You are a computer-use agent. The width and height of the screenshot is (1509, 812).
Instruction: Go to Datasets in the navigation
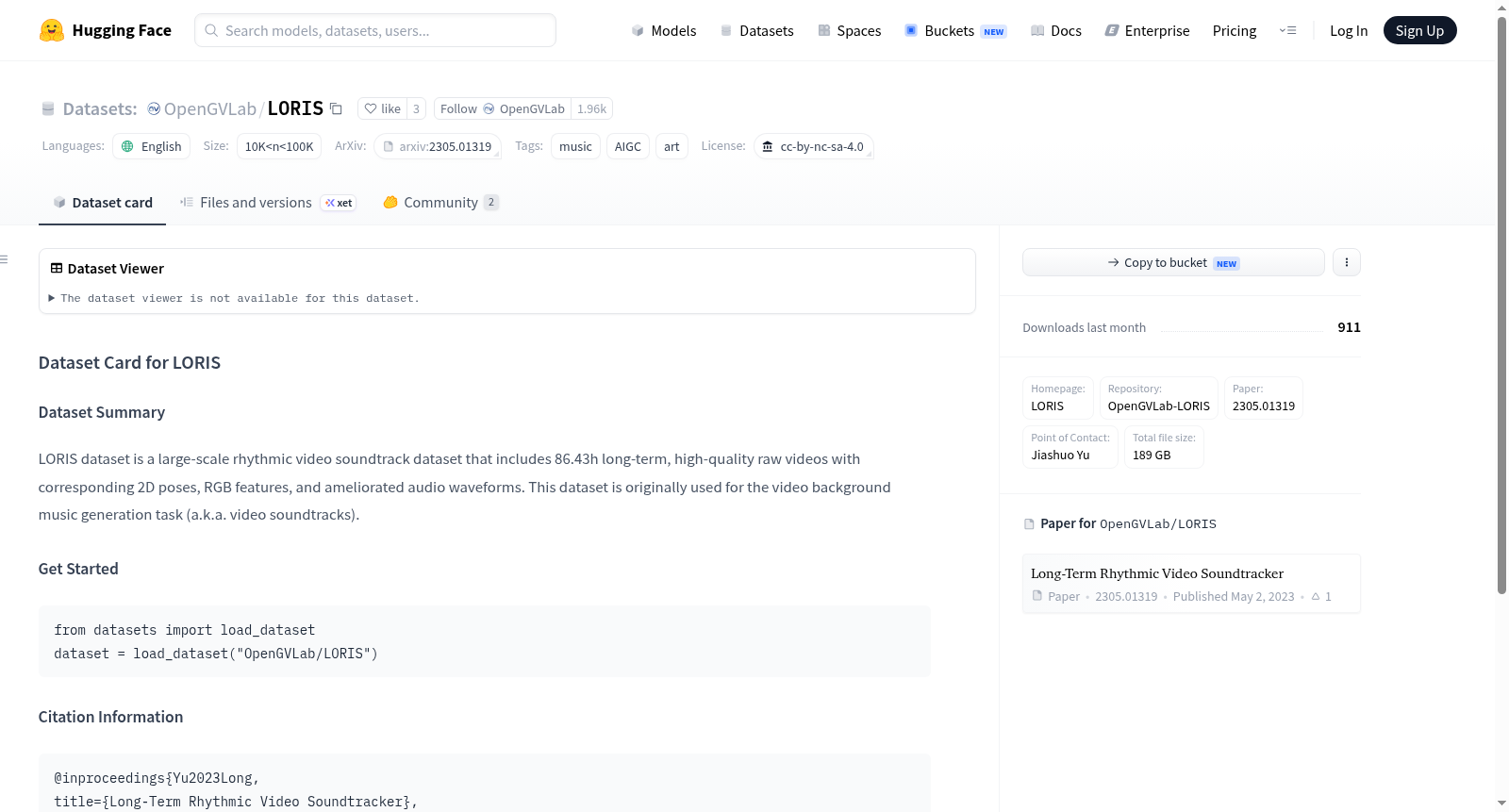point(756,30)
